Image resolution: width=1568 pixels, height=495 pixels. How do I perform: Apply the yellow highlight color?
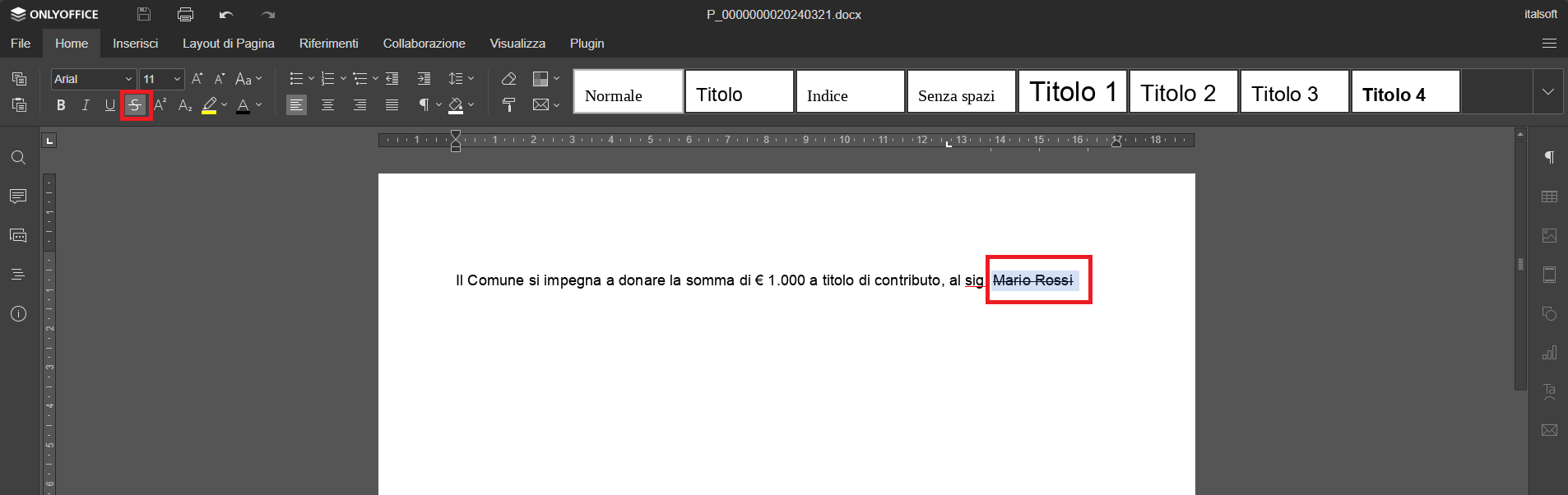pos(209,105)
